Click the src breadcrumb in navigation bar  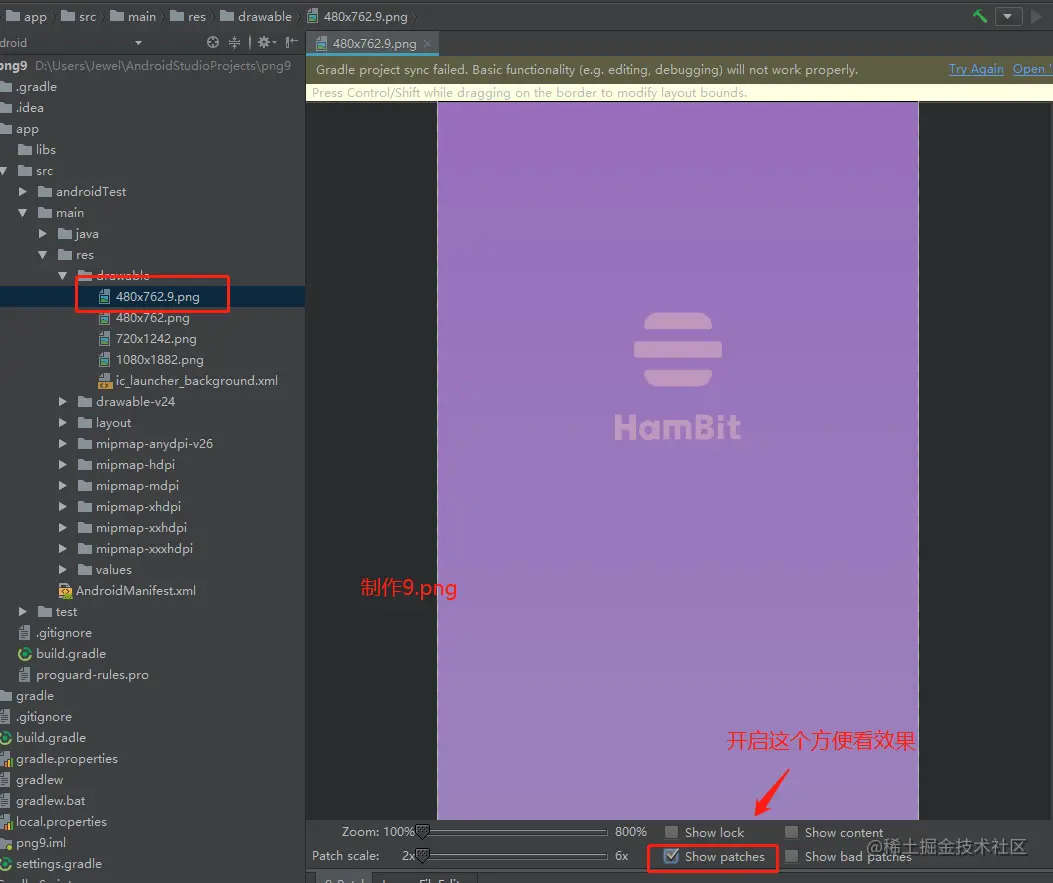tap(79, 16)
